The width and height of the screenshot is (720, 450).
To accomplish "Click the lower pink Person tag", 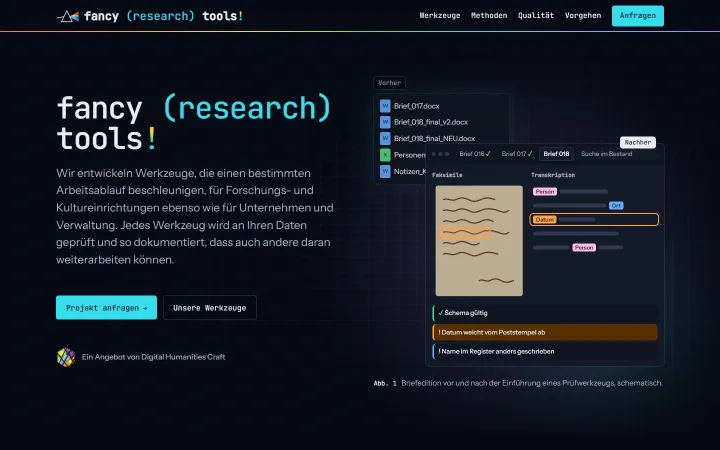I will tap(584, 248).
